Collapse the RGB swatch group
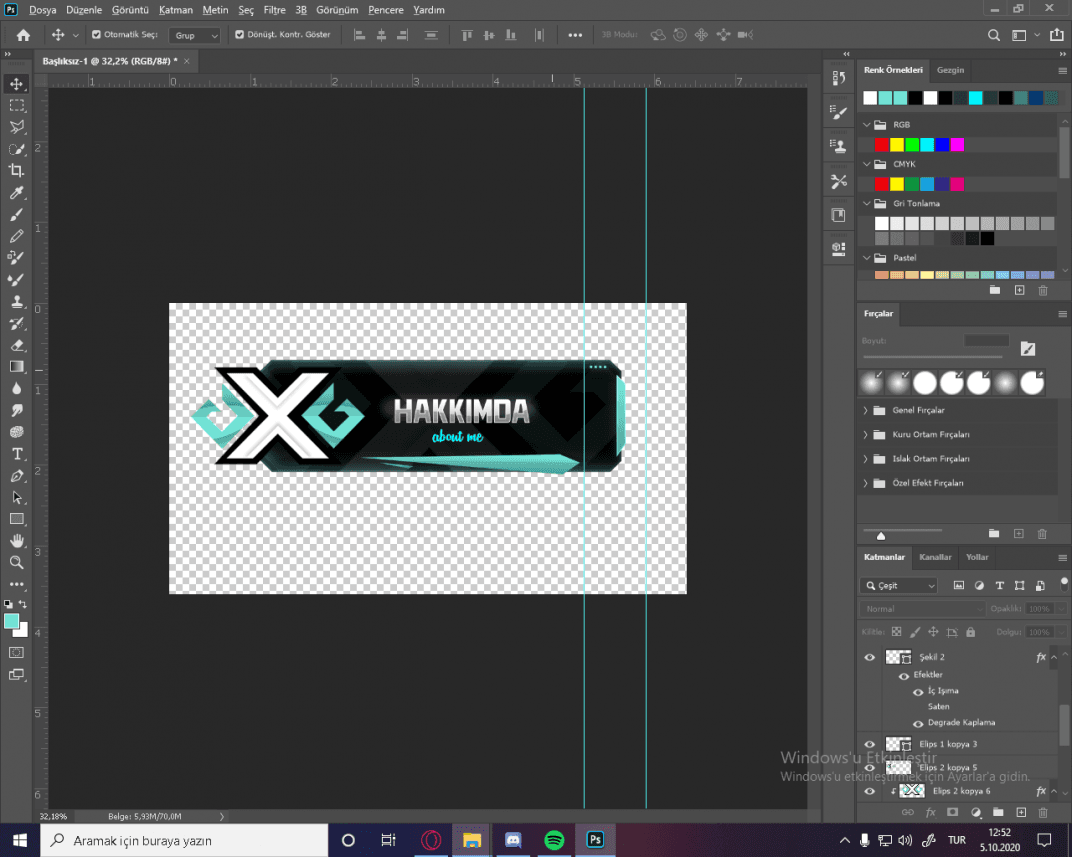This screenshot has height=857, width=1072. pos(867,125)
